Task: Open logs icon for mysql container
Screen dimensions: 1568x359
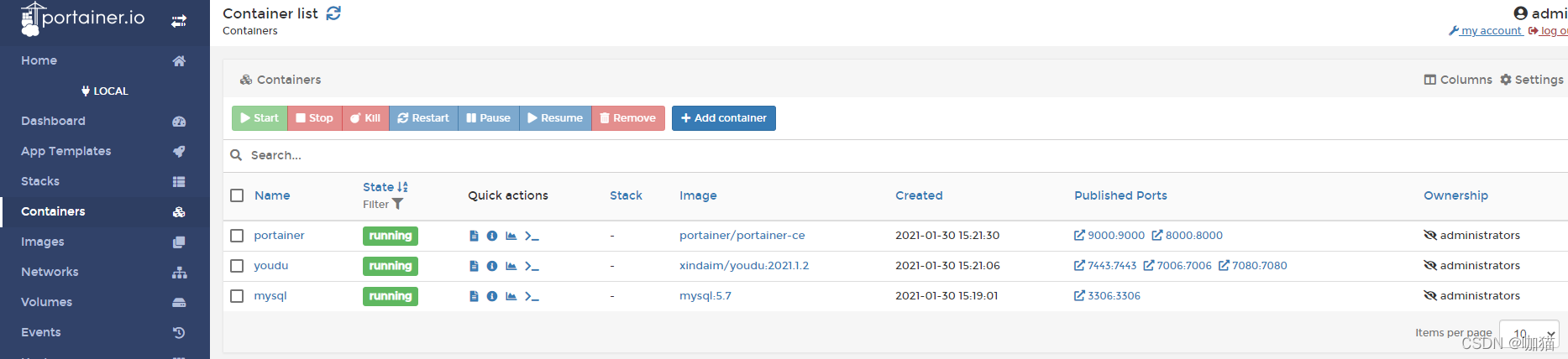Action: [474, 296]
